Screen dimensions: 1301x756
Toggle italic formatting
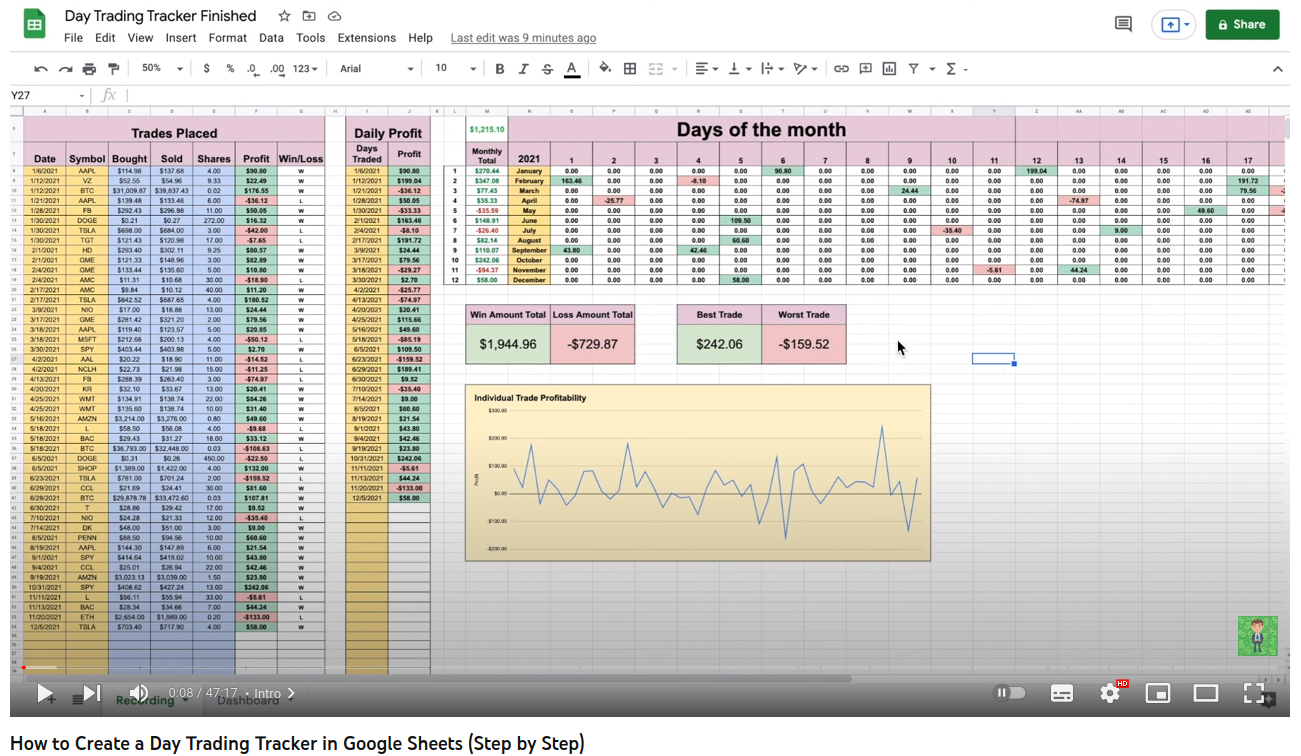[523, 69]
